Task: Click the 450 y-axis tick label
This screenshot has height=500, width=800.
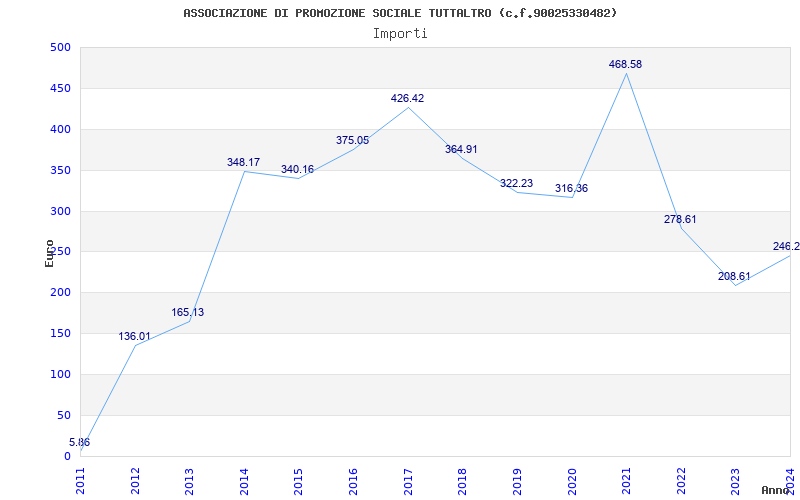Action: point(60,89)
